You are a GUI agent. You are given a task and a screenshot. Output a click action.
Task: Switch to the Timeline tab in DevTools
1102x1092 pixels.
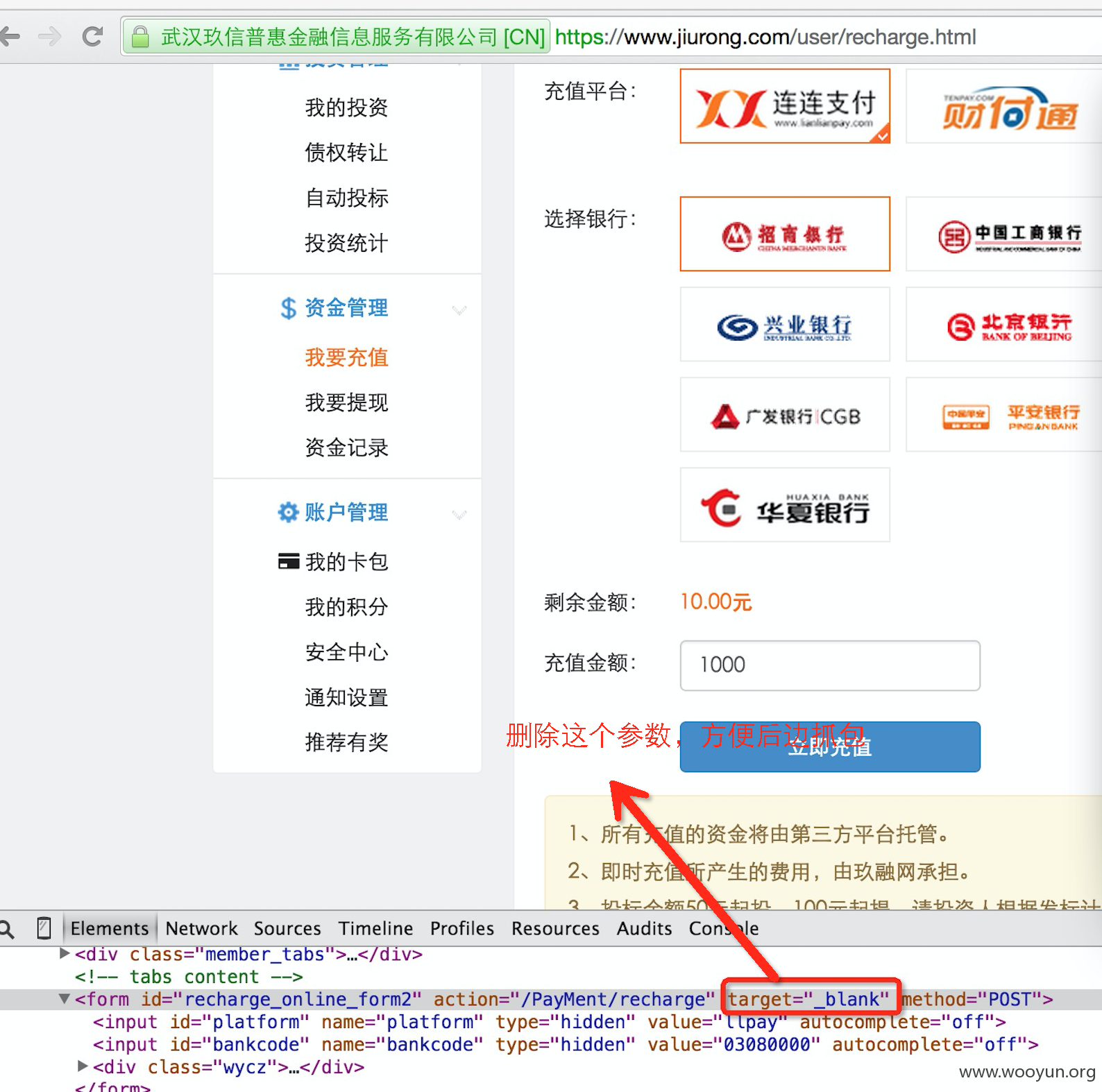tap(375, 928)
